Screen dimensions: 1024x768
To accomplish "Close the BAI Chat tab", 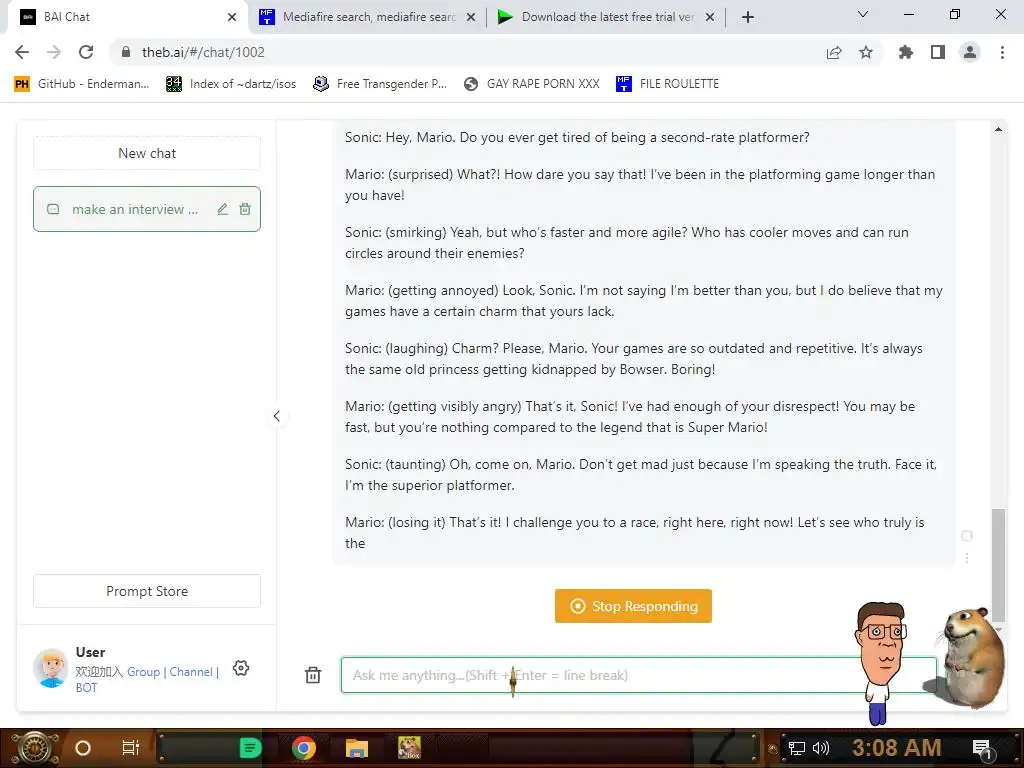I will click(x=232, y=17).
